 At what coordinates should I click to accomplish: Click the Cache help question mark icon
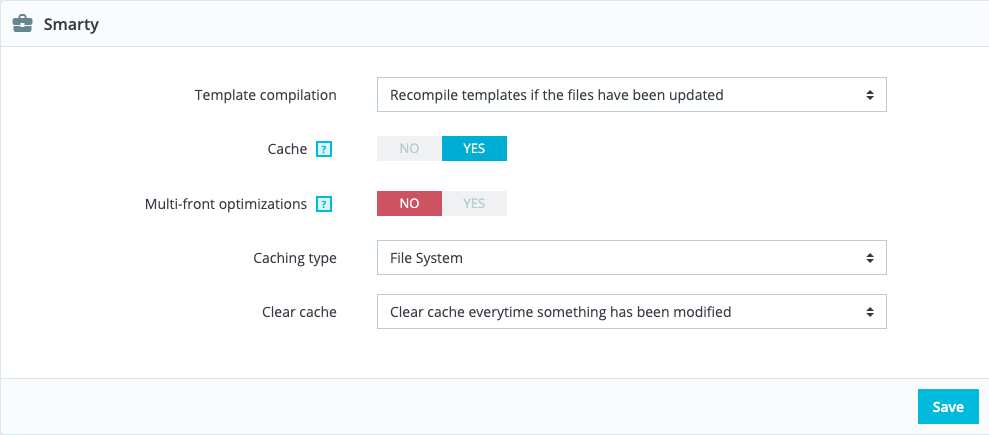pyautogui.click(x=323, y=149)
